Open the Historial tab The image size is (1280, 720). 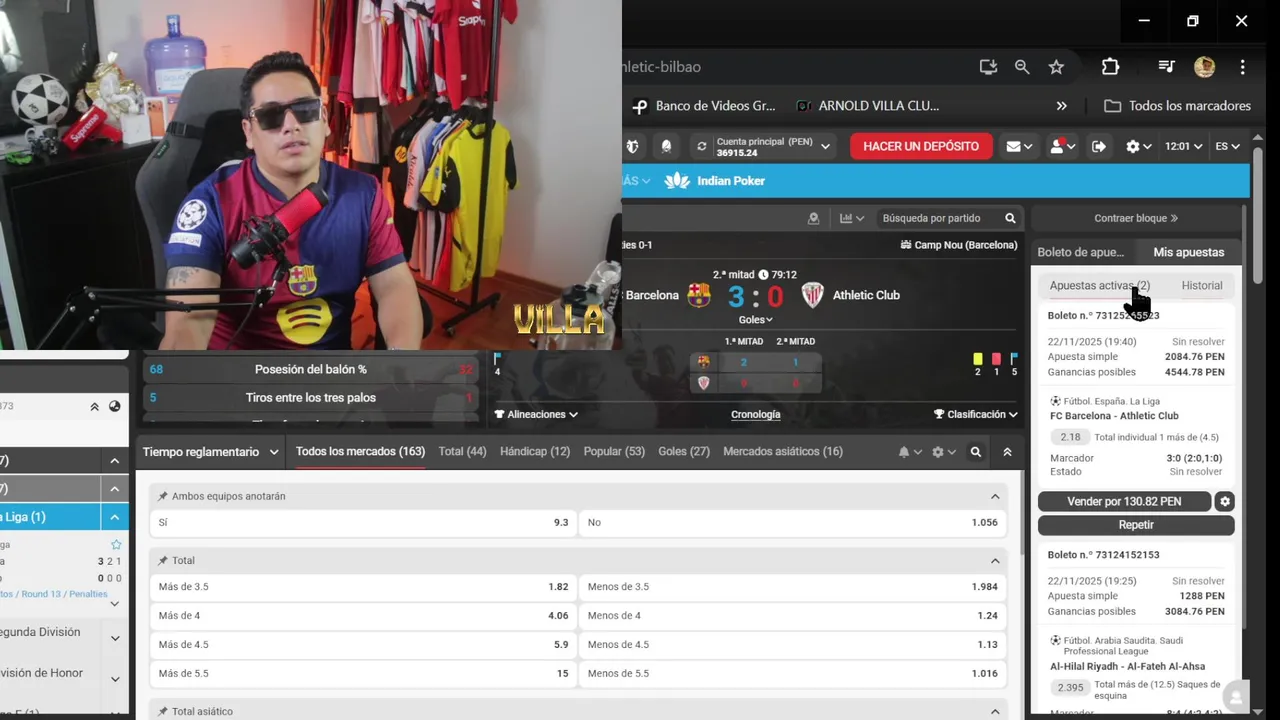(1202, 285)
